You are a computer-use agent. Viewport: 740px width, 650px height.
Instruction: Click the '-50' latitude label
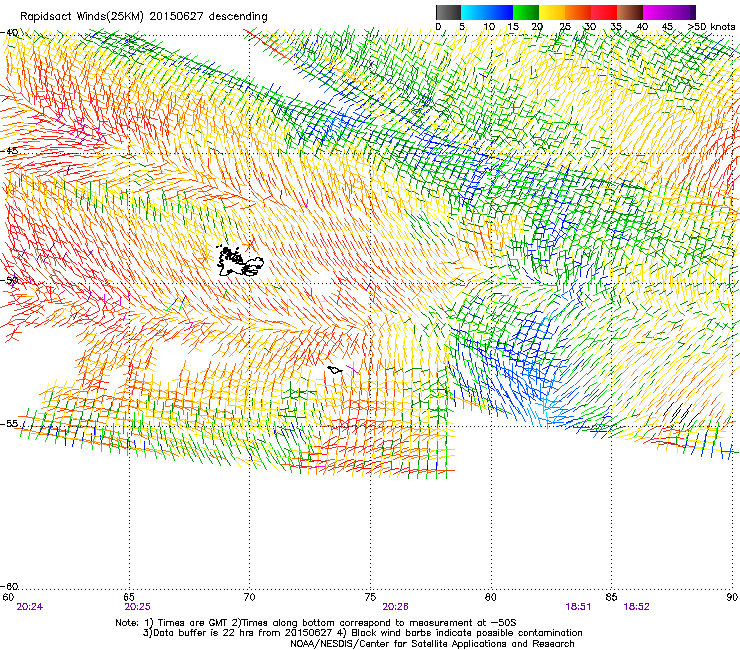click(9, 280)
